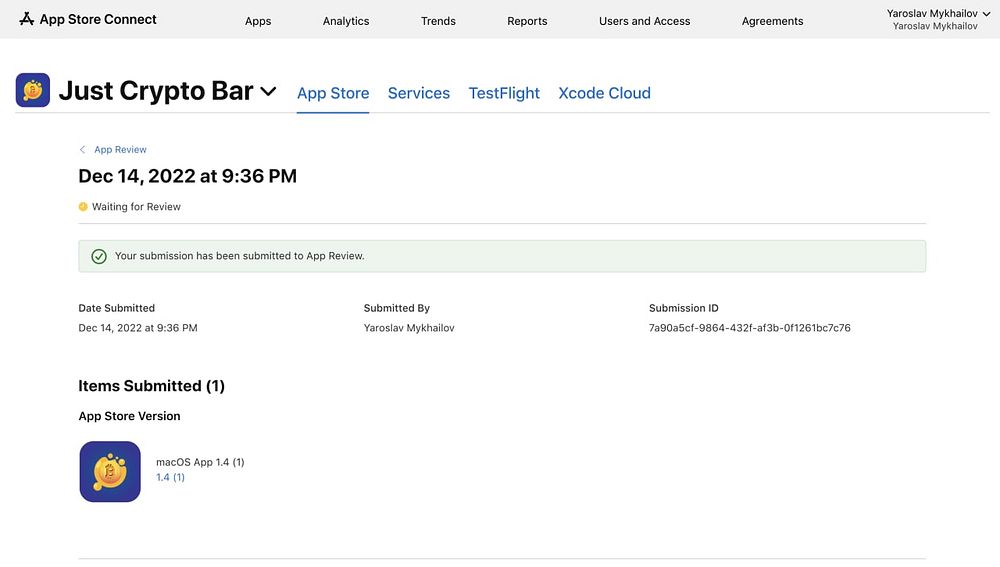Open the Analytics menu
Image resolution: width=1000 pixels, height=567 pixels.
(x=346, y=21)
